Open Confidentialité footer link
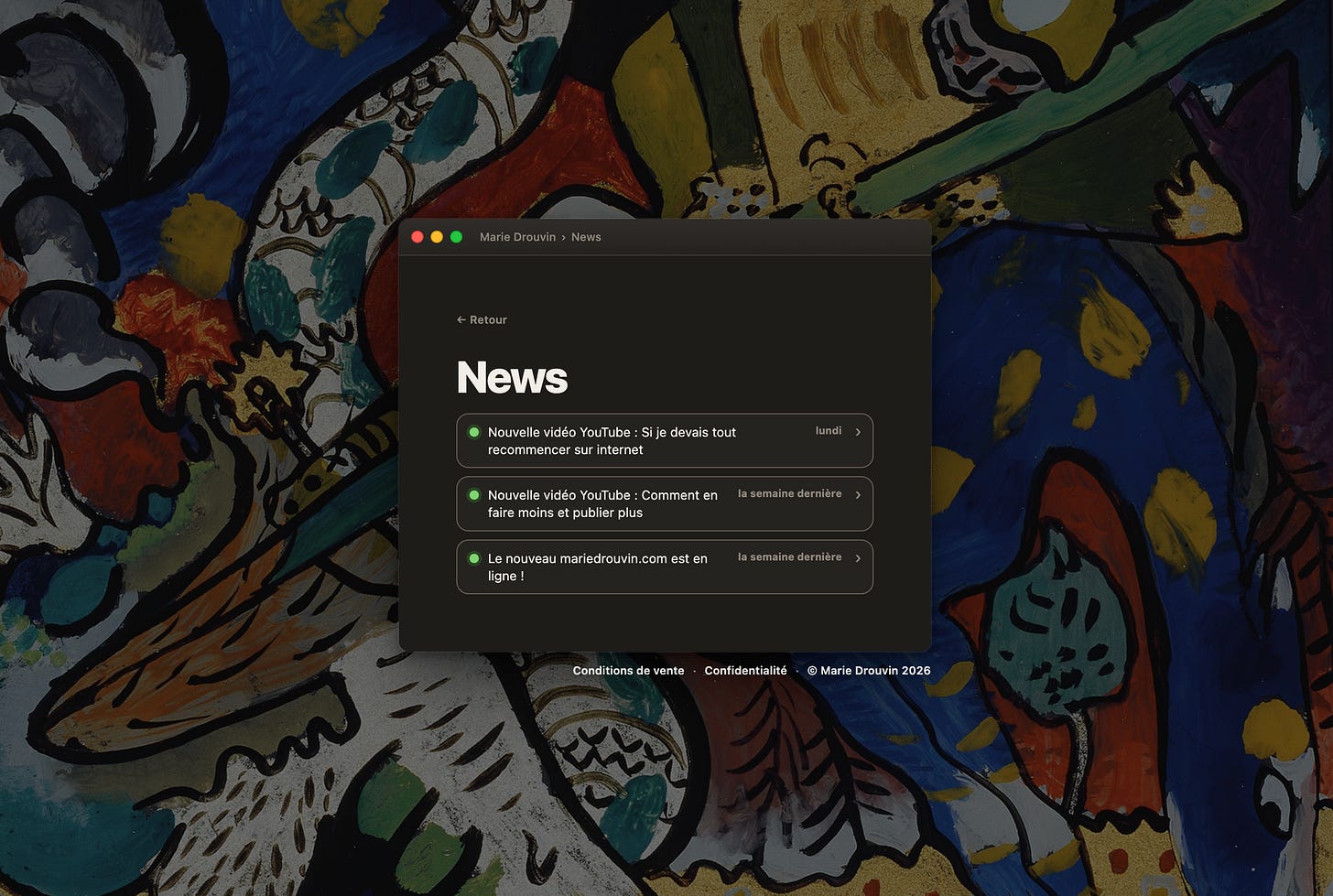 [745, 671]
